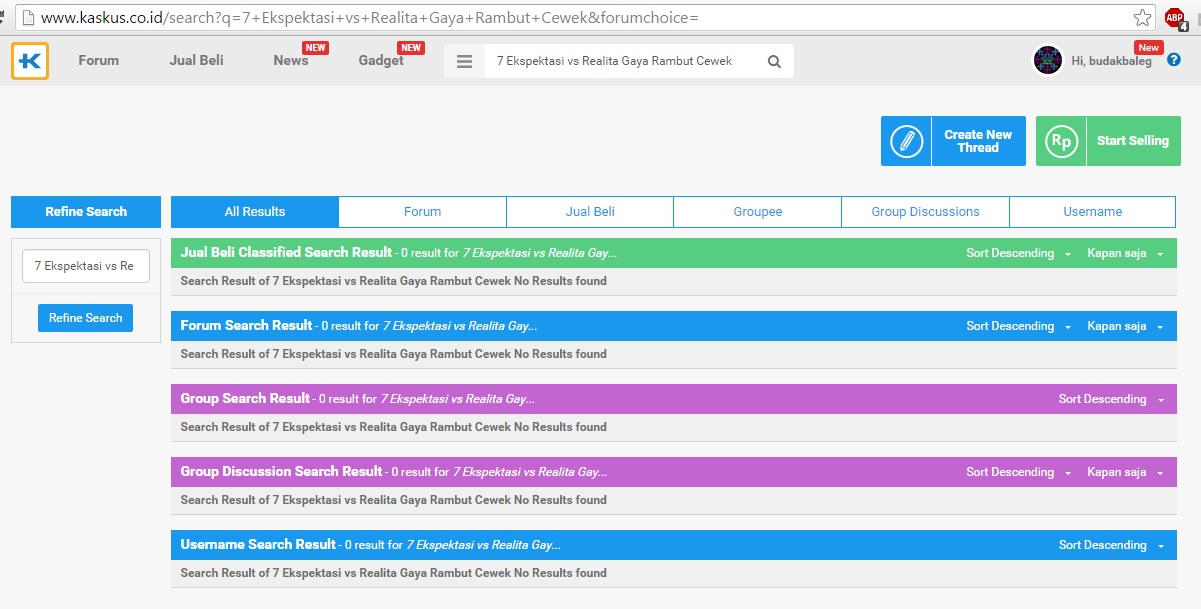Click the Hi, budakbaleg user link

pyautogui.click(x=1111, y=61)
